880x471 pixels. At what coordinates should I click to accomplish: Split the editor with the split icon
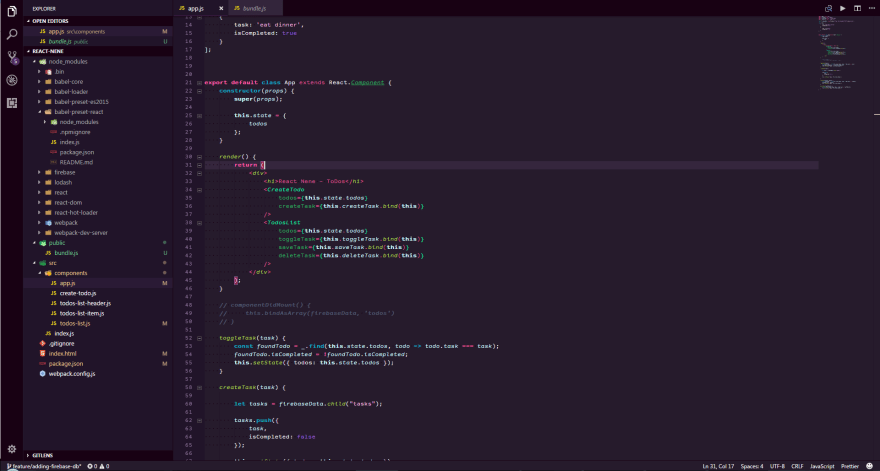[857, 8]
